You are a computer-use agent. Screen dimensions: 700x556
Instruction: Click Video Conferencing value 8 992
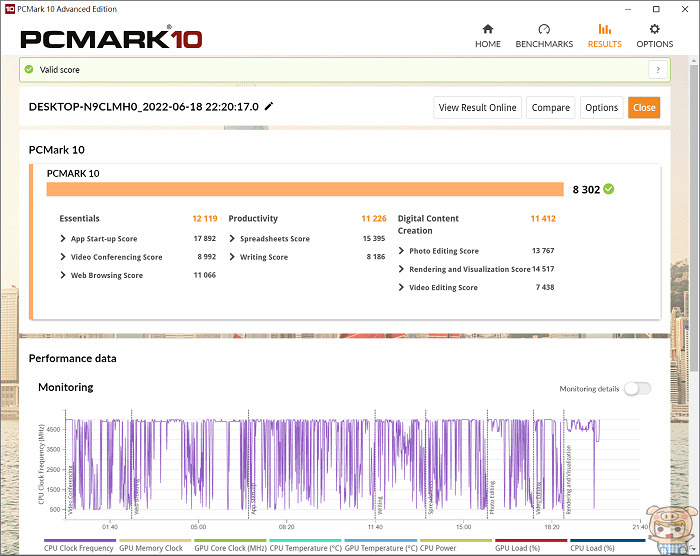[x=207, y=257]
